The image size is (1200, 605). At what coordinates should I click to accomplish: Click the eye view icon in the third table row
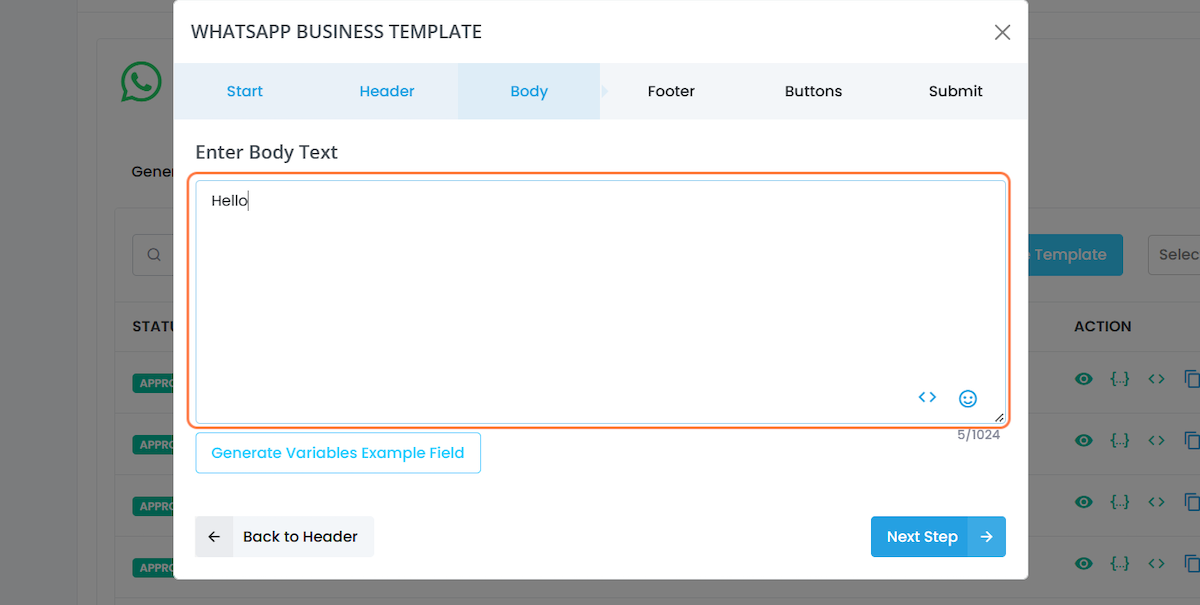(x=1083, y=502)
